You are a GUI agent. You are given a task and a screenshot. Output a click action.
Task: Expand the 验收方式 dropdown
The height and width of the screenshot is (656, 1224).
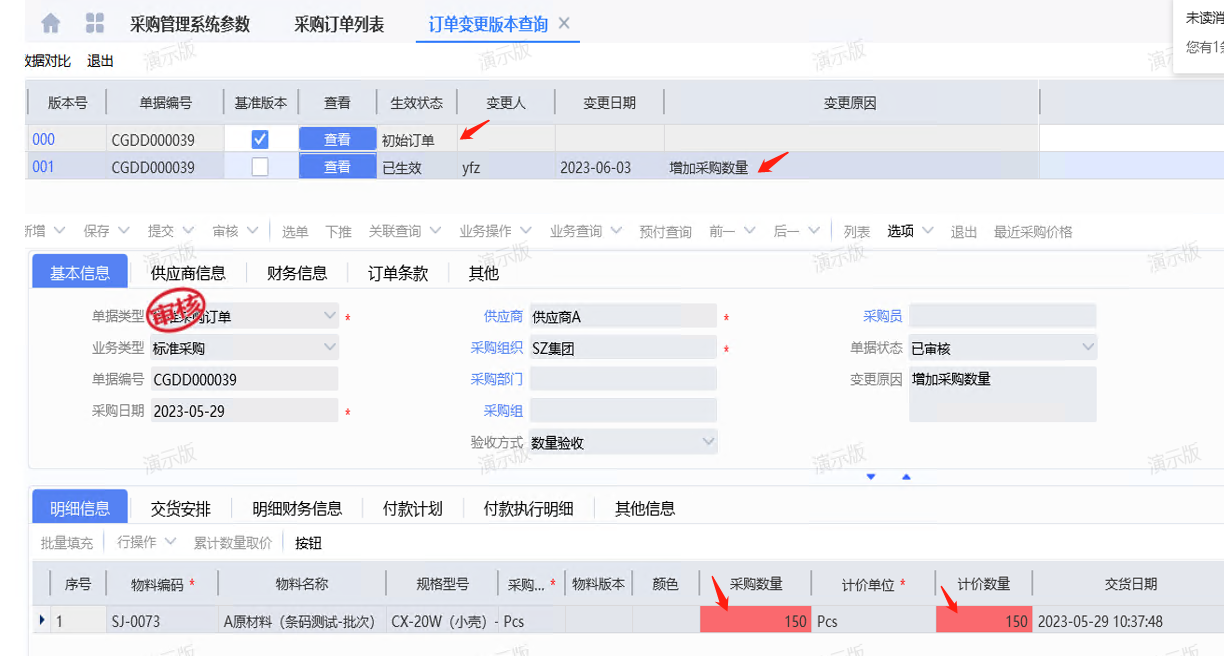point(708,442)
